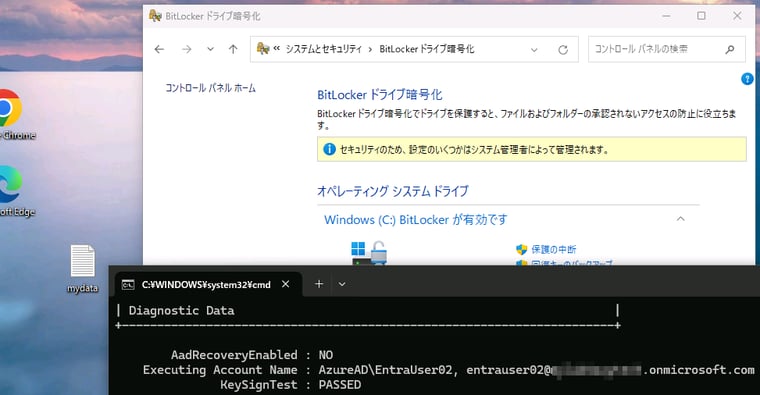Expand address bar history dropdown
The image size is (760, 395).
coord(534,49)
